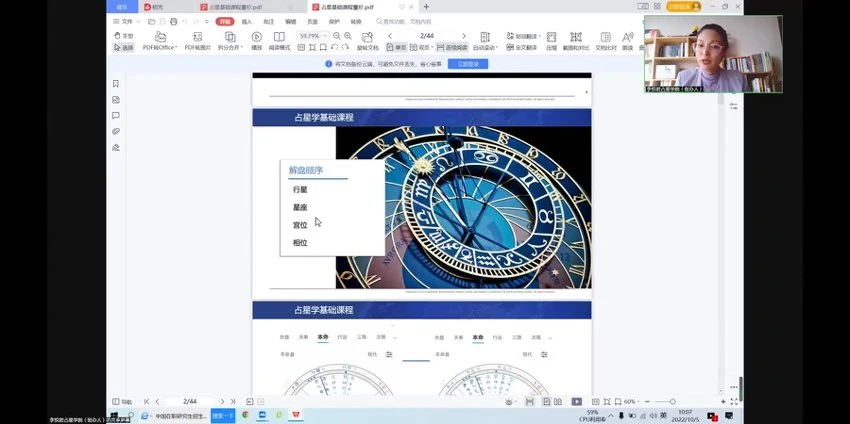Viewport: 850px width, 424px height.
Task: Toggle Single Page (单页) view
Action: (x=396, y=48)
